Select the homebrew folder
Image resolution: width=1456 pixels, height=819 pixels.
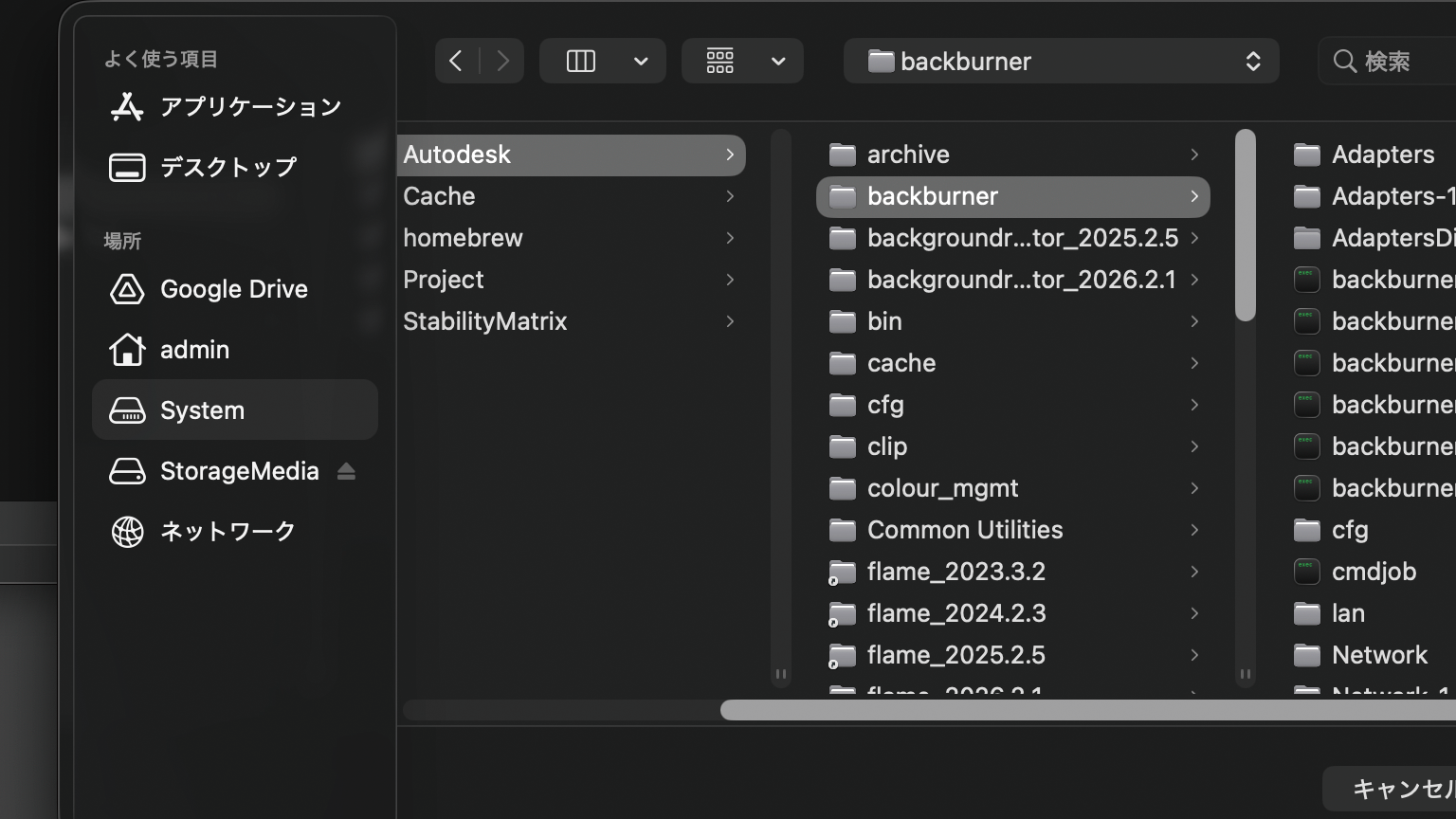pyautogui.click(x=463, y=238)
